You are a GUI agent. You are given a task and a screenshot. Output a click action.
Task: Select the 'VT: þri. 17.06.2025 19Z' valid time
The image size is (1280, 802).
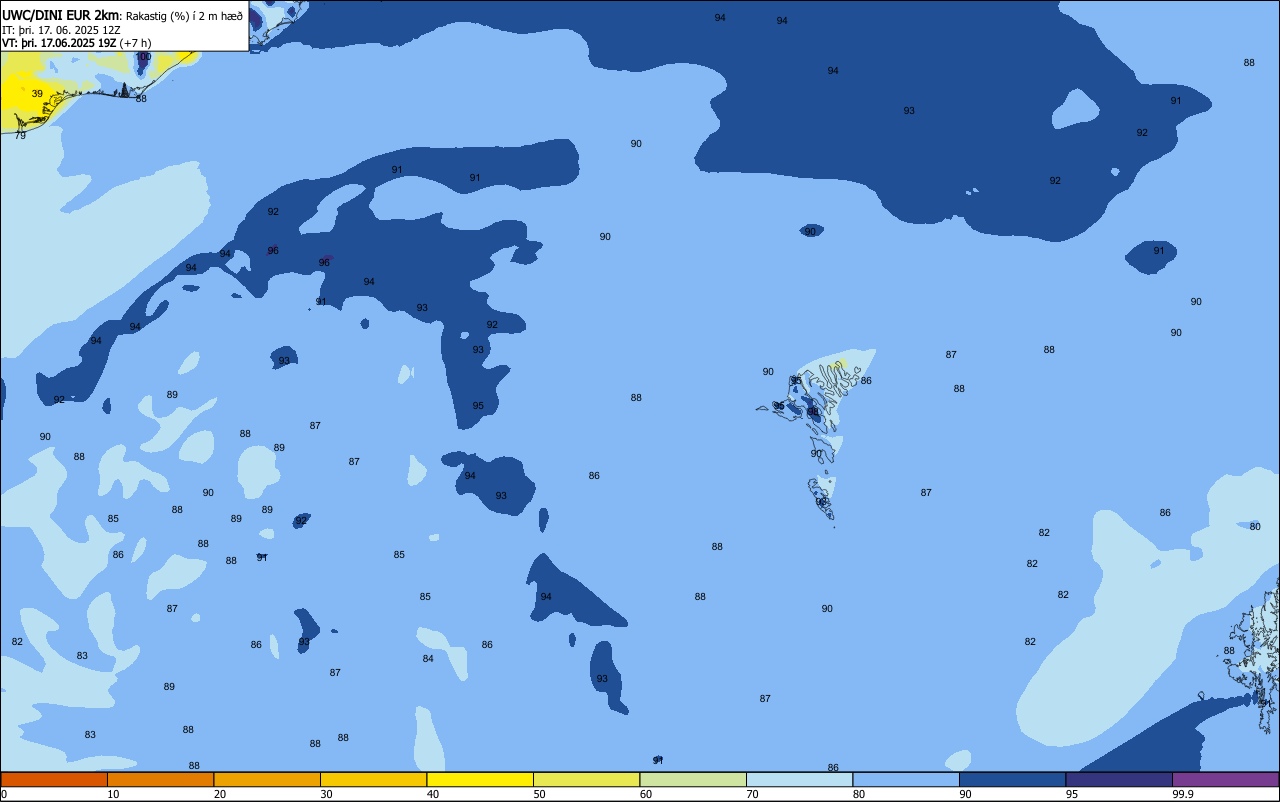(x=59, y=43)
